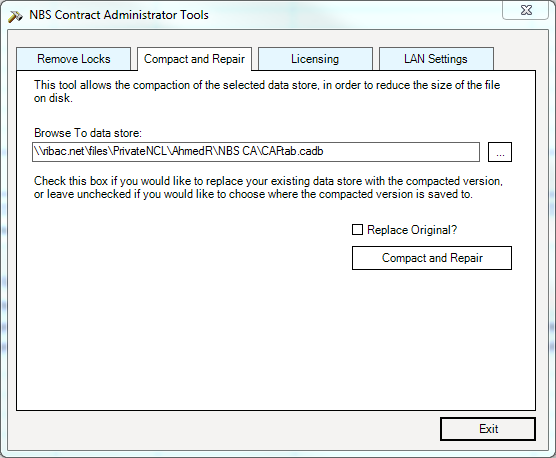Enable the Replace Original checkbox
Screen dimensions: 556x458
point(357,230)
